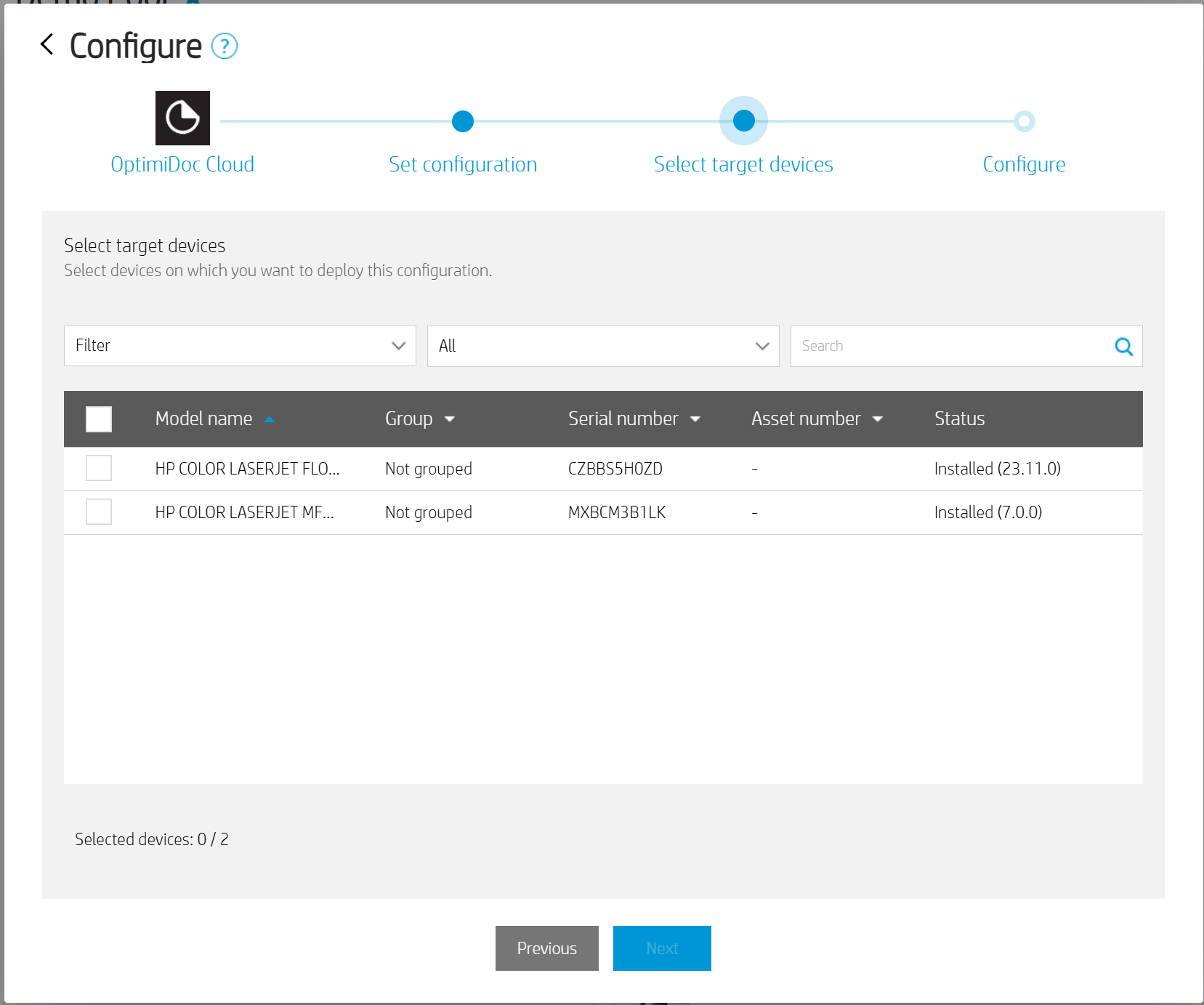Screen dimensions: 1204x1005
Task: Click the back arrow beside Configure
Action: [47, 45]
